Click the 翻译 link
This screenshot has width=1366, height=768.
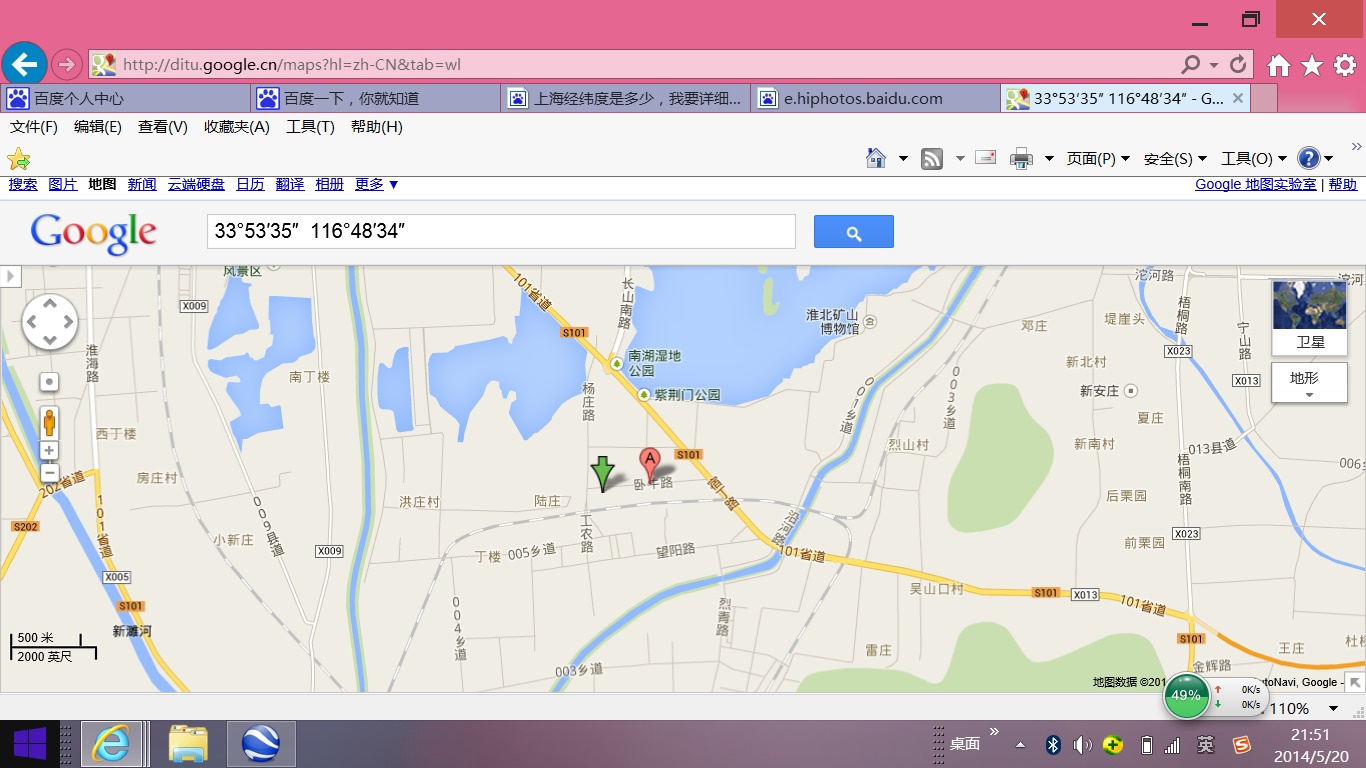pyautogui.click(x=290, y=184)
